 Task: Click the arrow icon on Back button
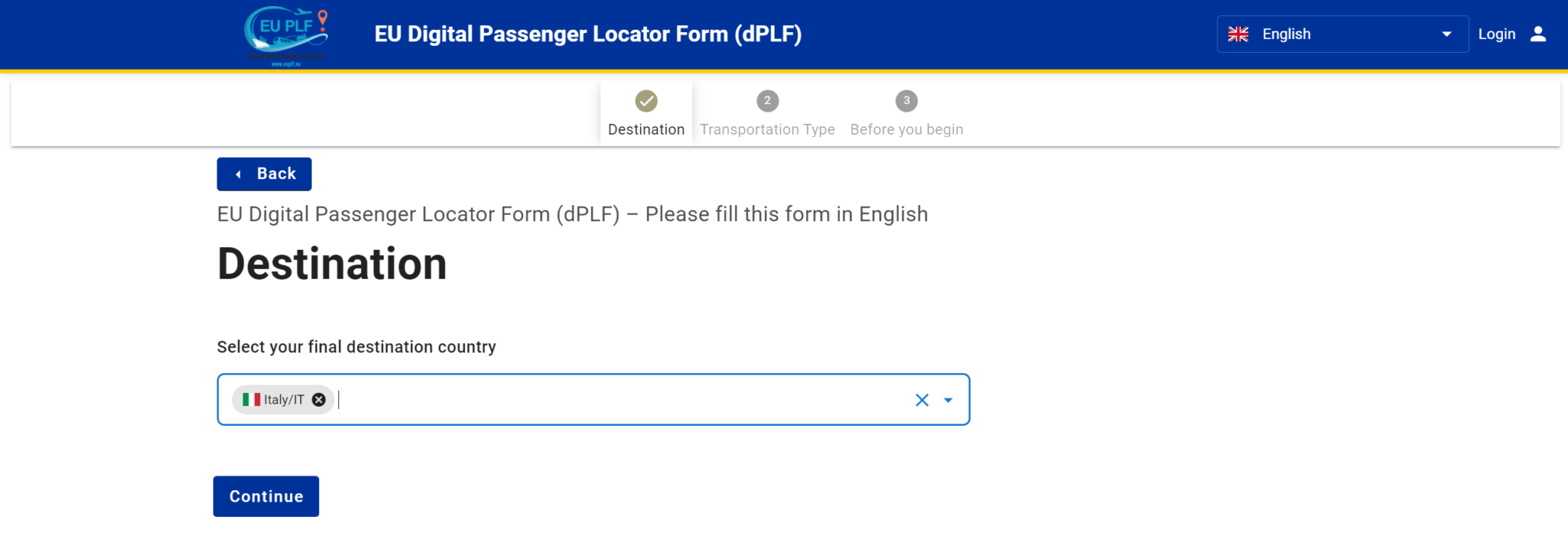point(239,175)
